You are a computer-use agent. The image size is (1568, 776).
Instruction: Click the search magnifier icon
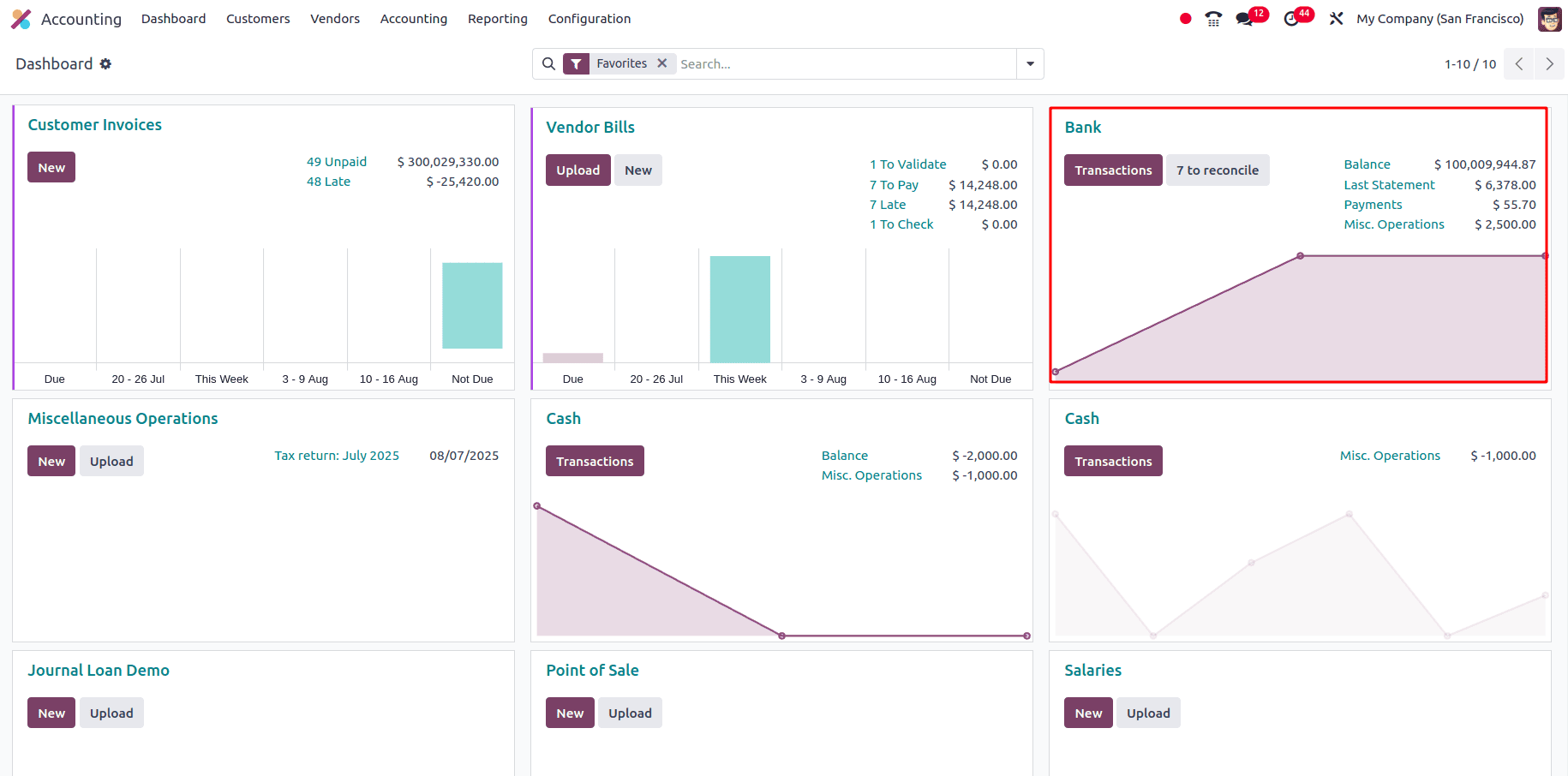point(548,63)
